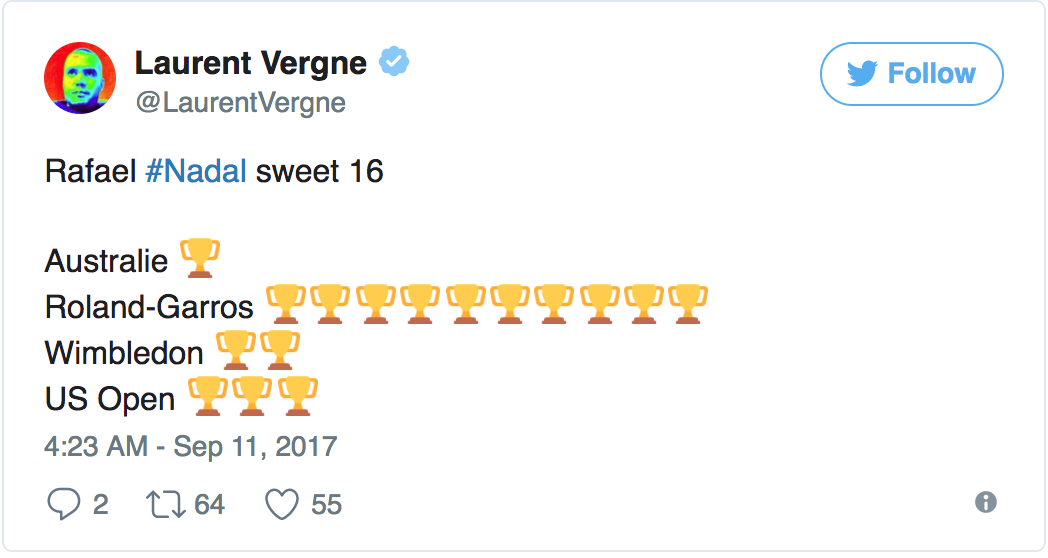Open the 4:23 AM - Sep 11, 2017 timestamp
This screenshot has width=1048, height=558.
(x=191, y=446)
